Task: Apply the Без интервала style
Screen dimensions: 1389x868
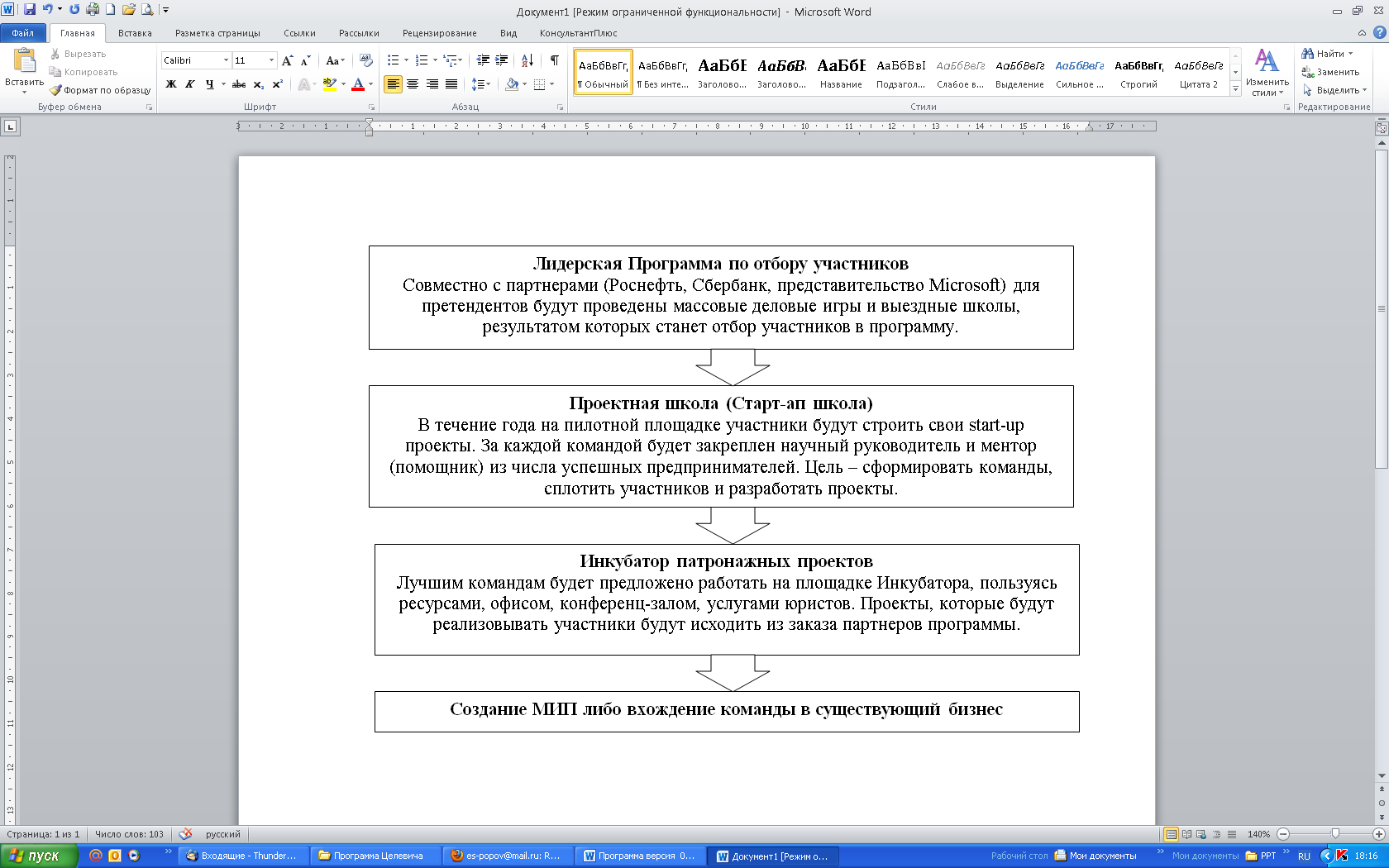Action: [663, 72]
